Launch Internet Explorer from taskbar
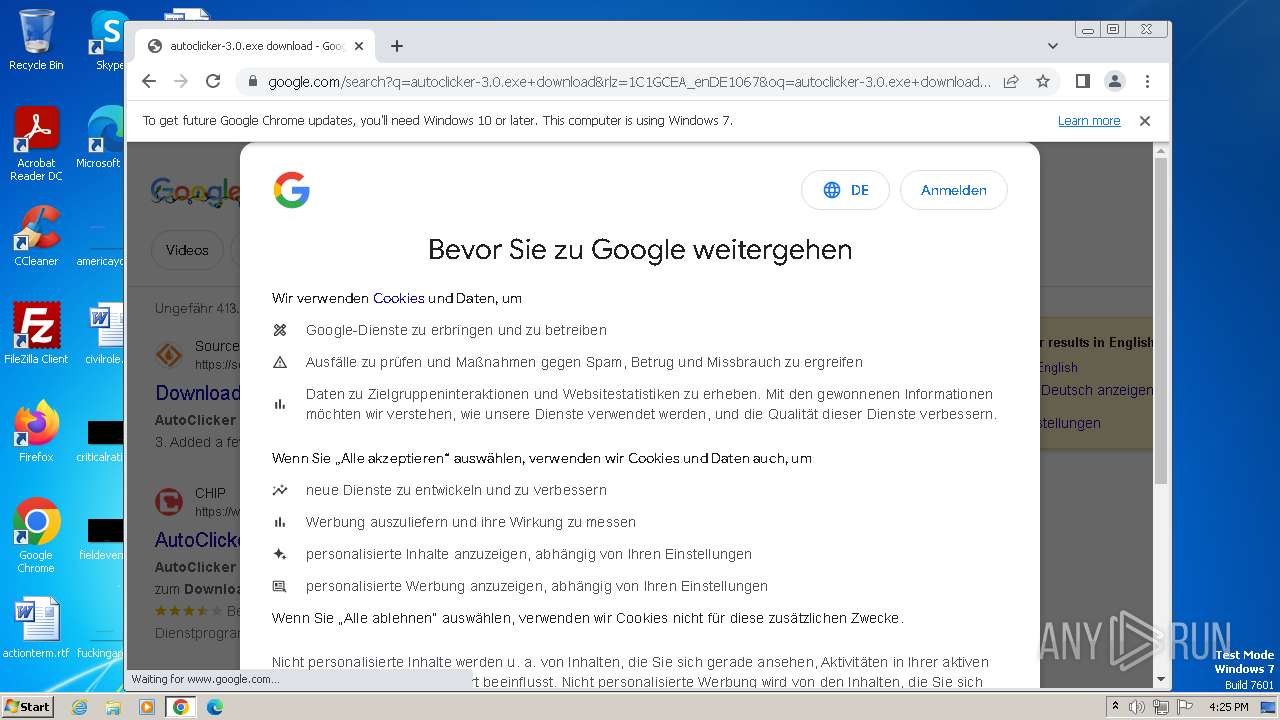Image resolution: width=1280 pixels, height=720 pixels. 79,707
